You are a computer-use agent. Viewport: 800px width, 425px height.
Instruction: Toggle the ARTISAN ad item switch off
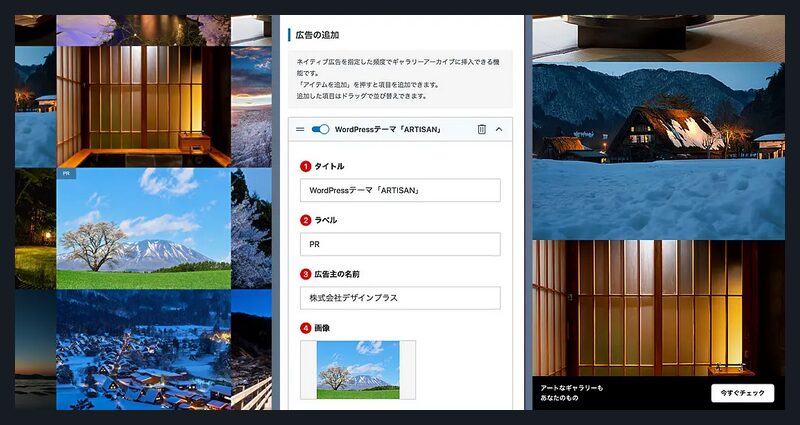pyautogui.click(x=320, y=129)
